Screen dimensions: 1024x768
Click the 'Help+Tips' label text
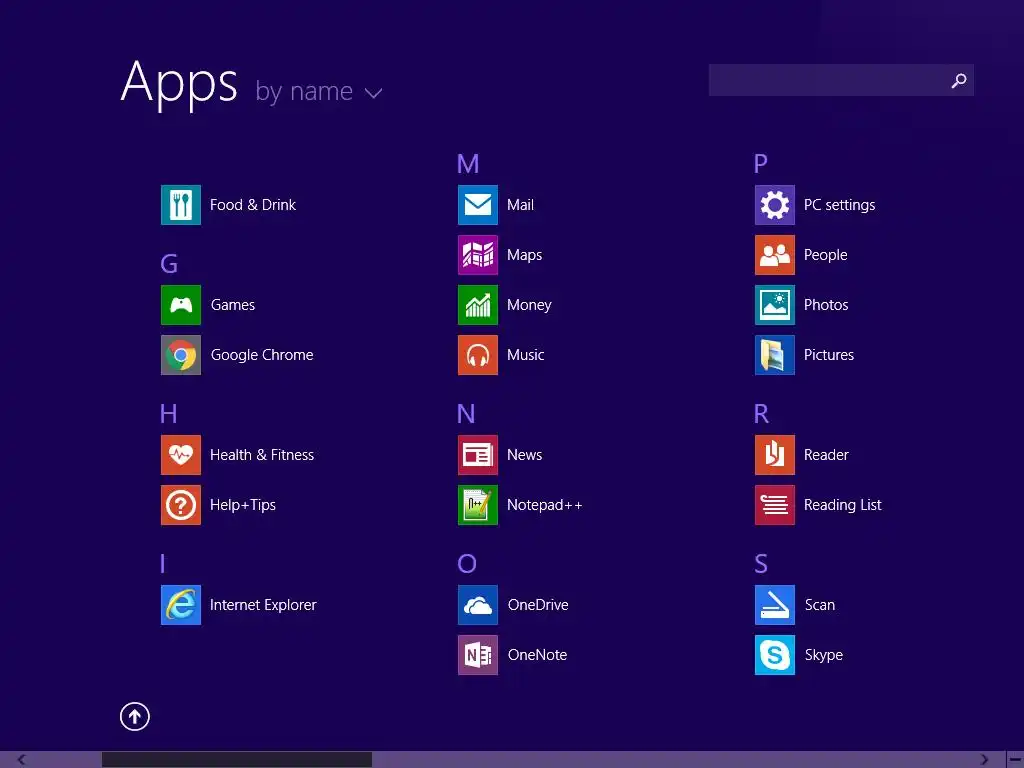[243, 505]
